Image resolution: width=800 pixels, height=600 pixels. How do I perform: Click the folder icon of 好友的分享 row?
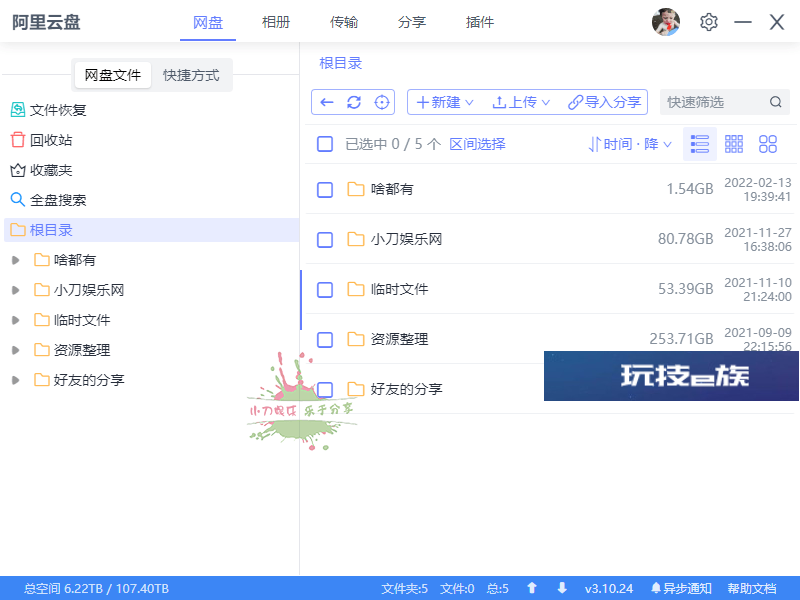point(356,389)
